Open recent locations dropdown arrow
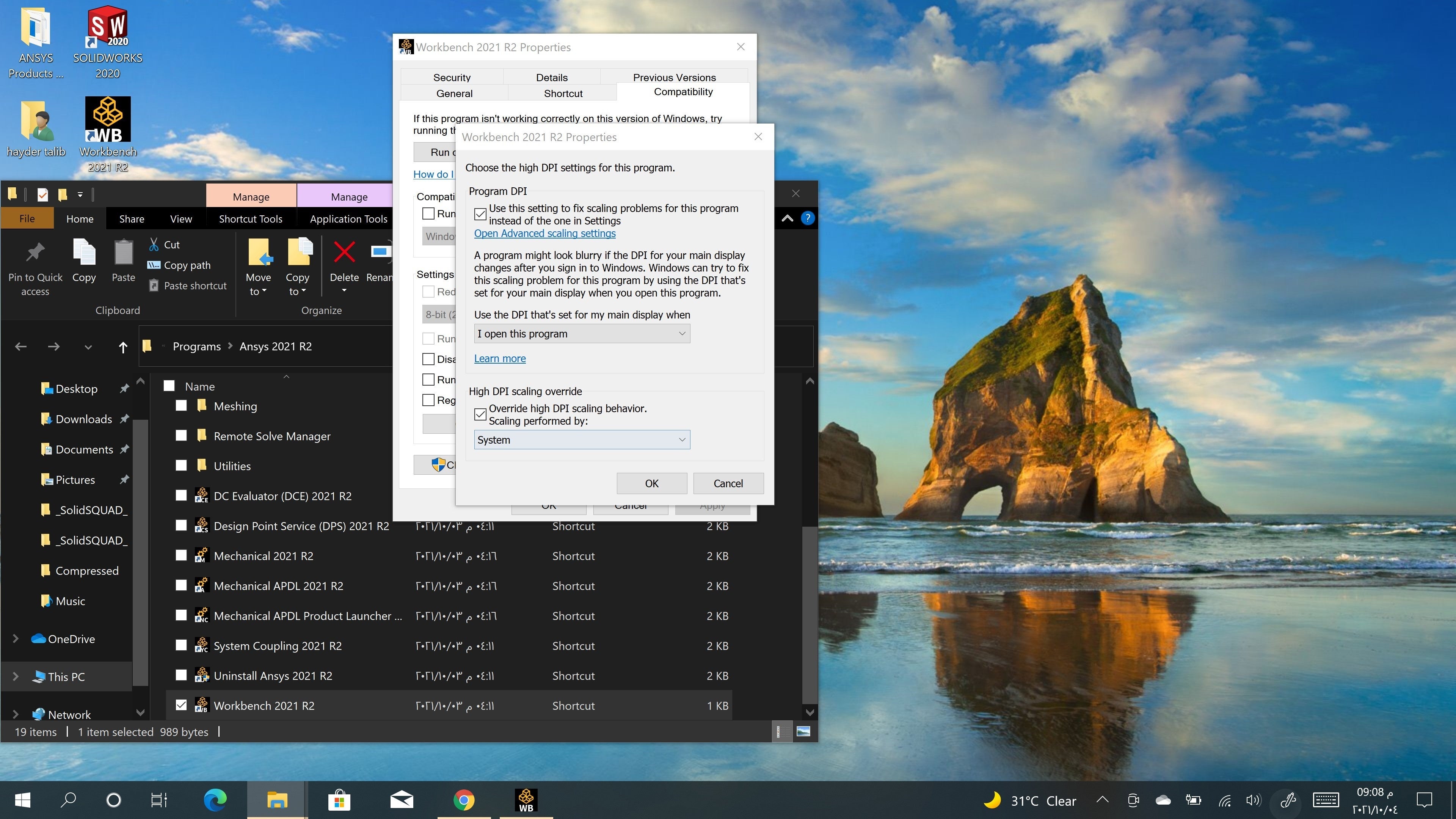1456x819 pixels. [x=88, y=347]
